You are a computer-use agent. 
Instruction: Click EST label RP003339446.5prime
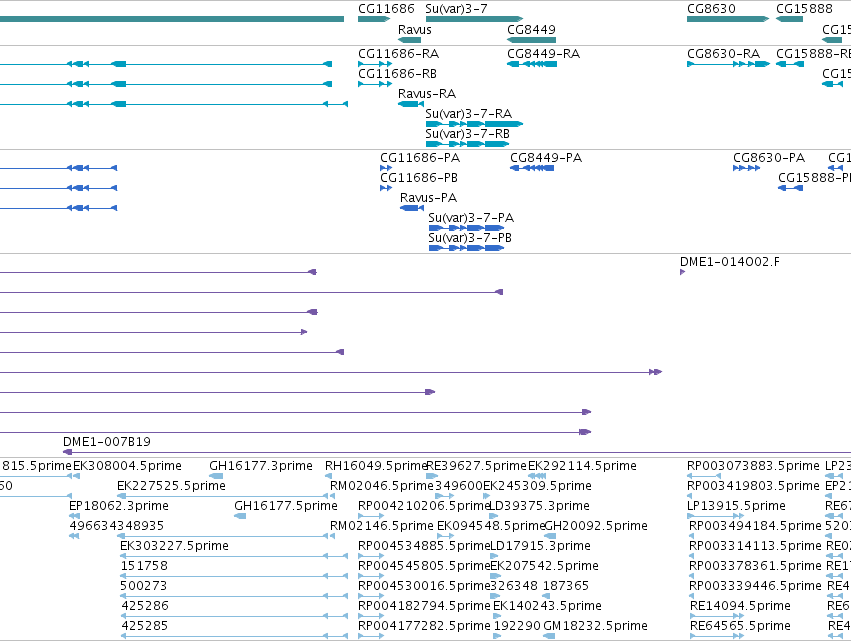[755, 586]
